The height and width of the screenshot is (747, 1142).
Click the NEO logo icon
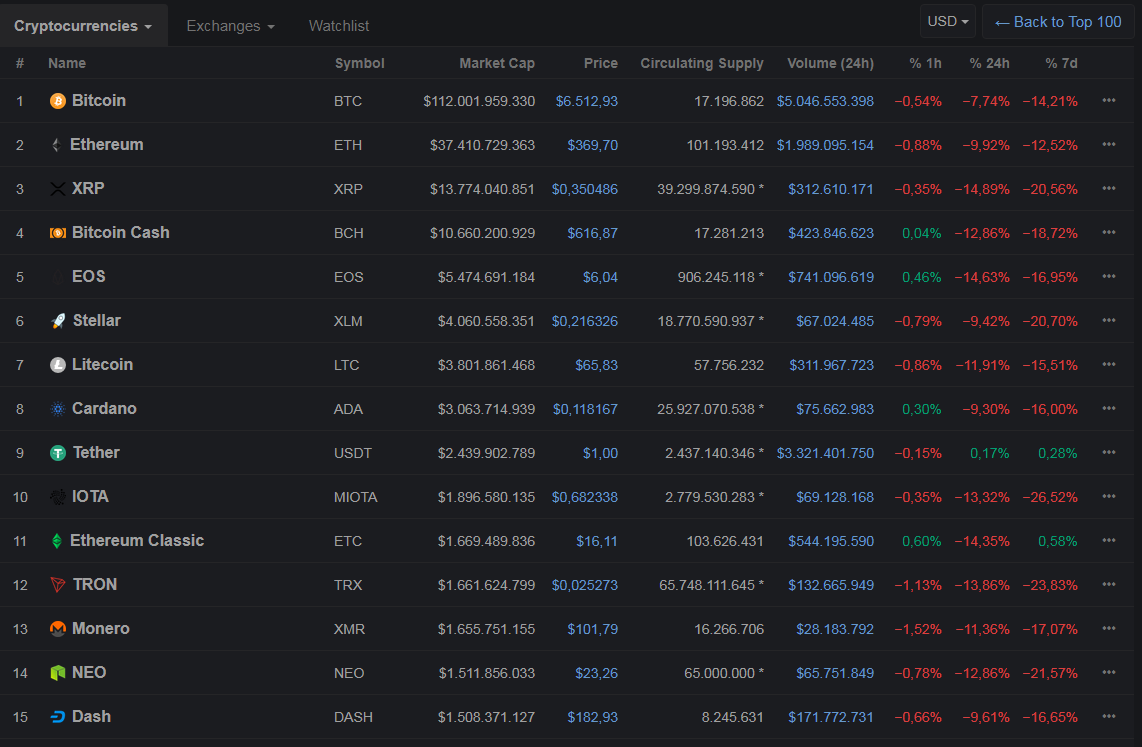click(58, 673)
